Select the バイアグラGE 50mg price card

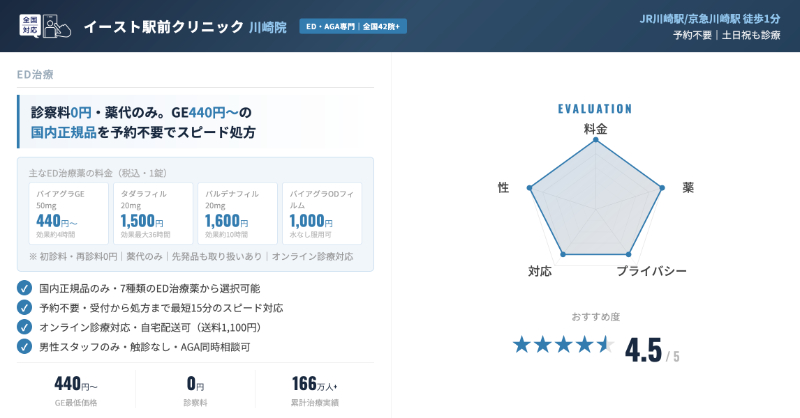[70, 213]
